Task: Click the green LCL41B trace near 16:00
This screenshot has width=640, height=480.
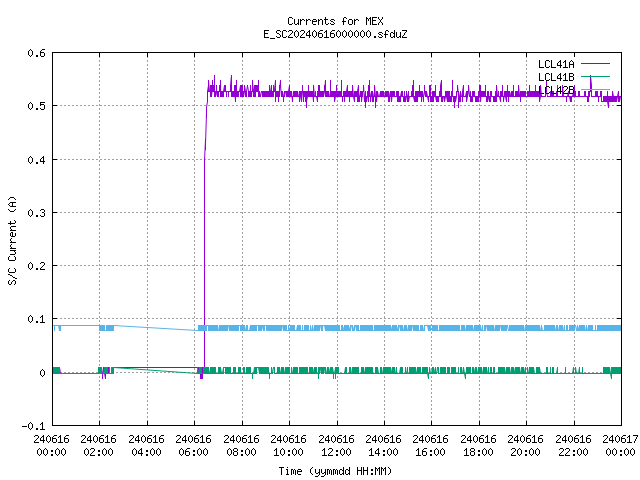Action: [x=431, y=370]
